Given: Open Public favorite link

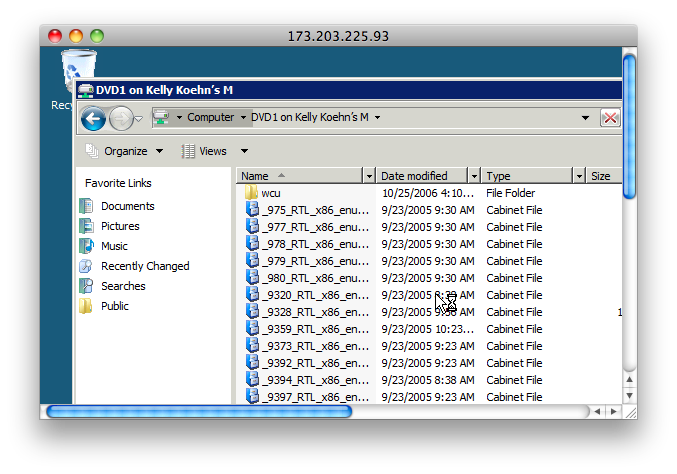Looking at the screenshot, I should pyautogui.click(x=115, y=306).
